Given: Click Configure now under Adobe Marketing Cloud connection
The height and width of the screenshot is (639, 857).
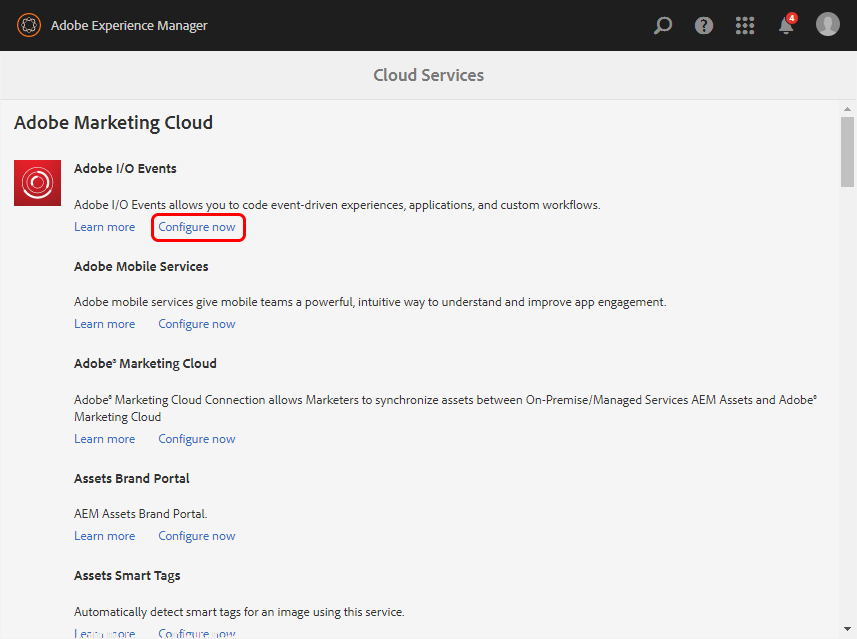Looking at the screenshot, I should pos(197,439).
